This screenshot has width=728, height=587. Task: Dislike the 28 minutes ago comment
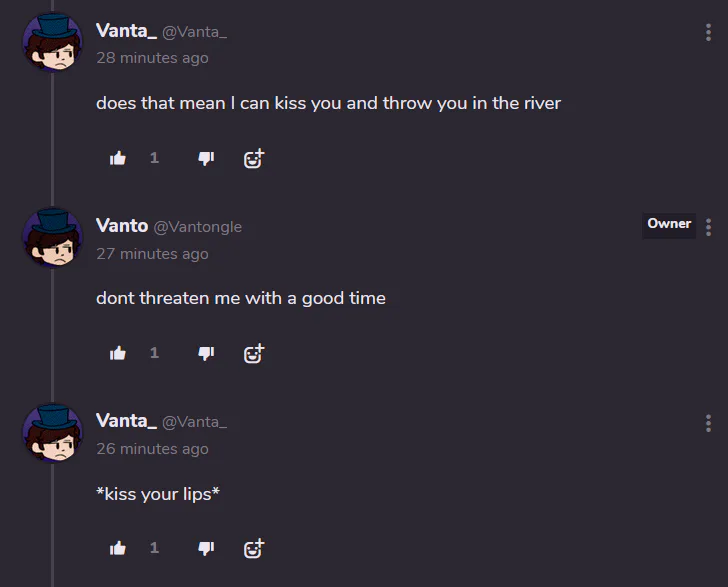(x=206, y=158)
